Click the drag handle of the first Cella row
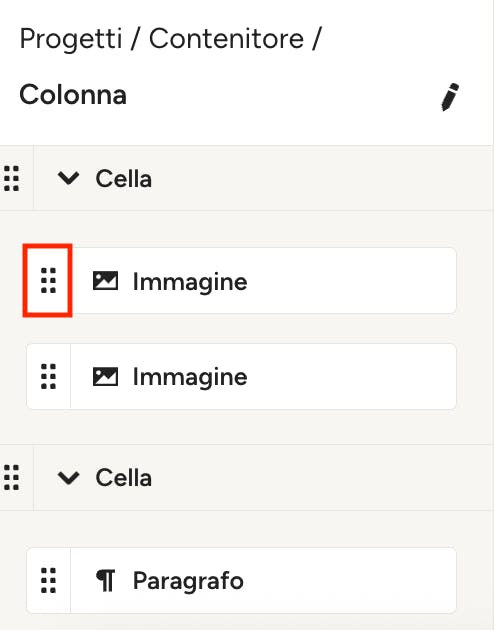Image resolution: width=494 pixels, height=630 pixels. pos(11,178)
